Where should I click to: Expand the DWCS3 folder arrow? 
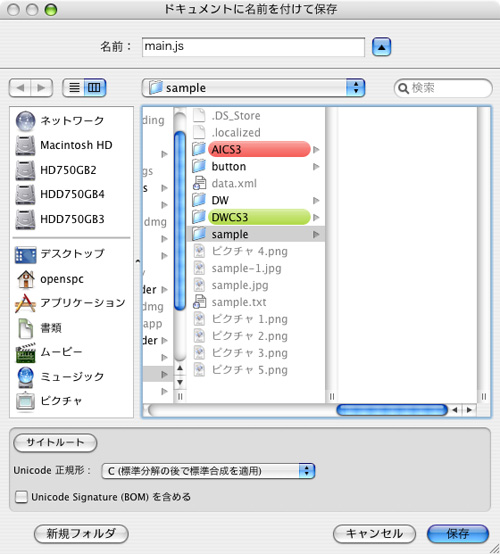click(316, 217)
